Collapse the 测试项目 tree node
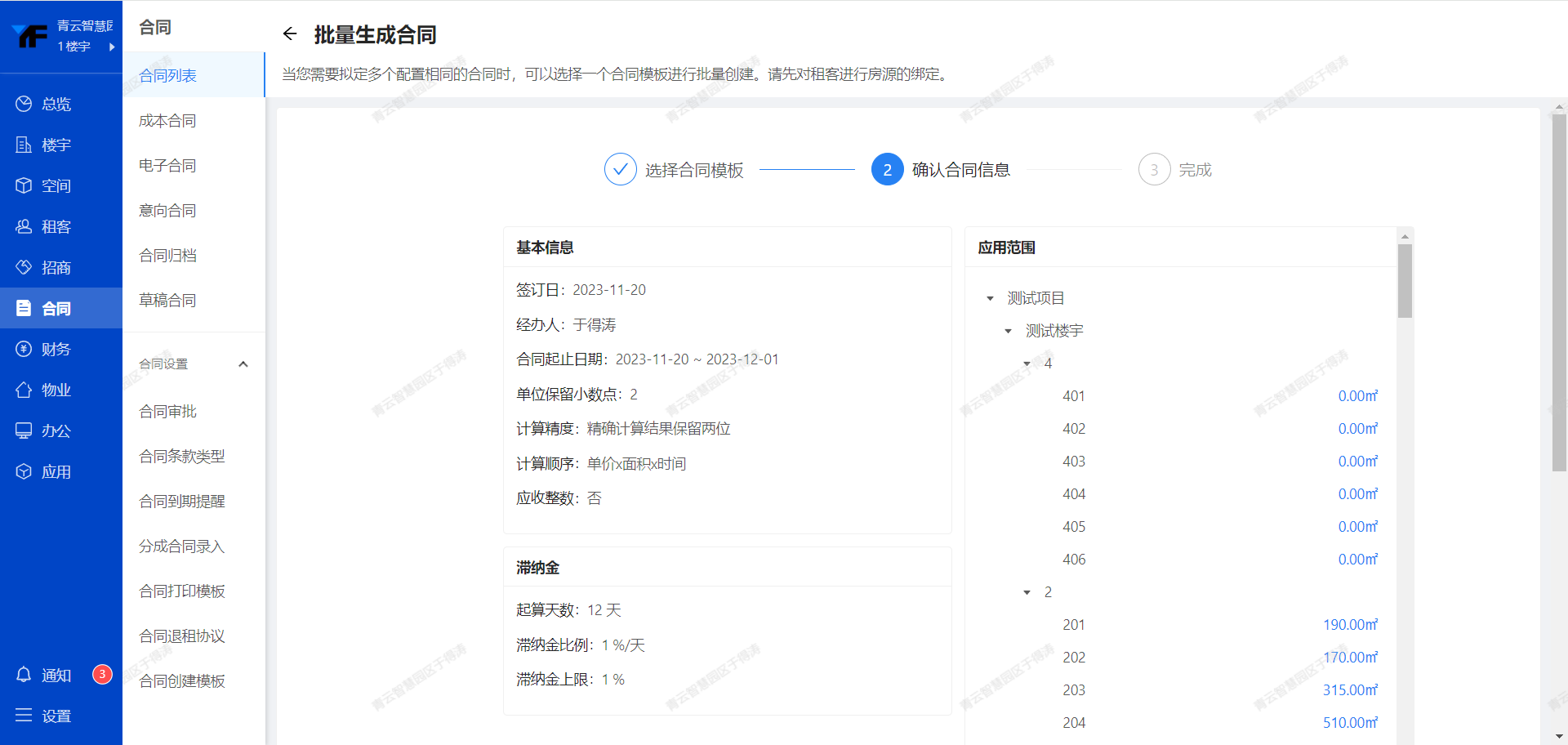This screenshot has height=745, width=1568. click(x=990, y=298)
